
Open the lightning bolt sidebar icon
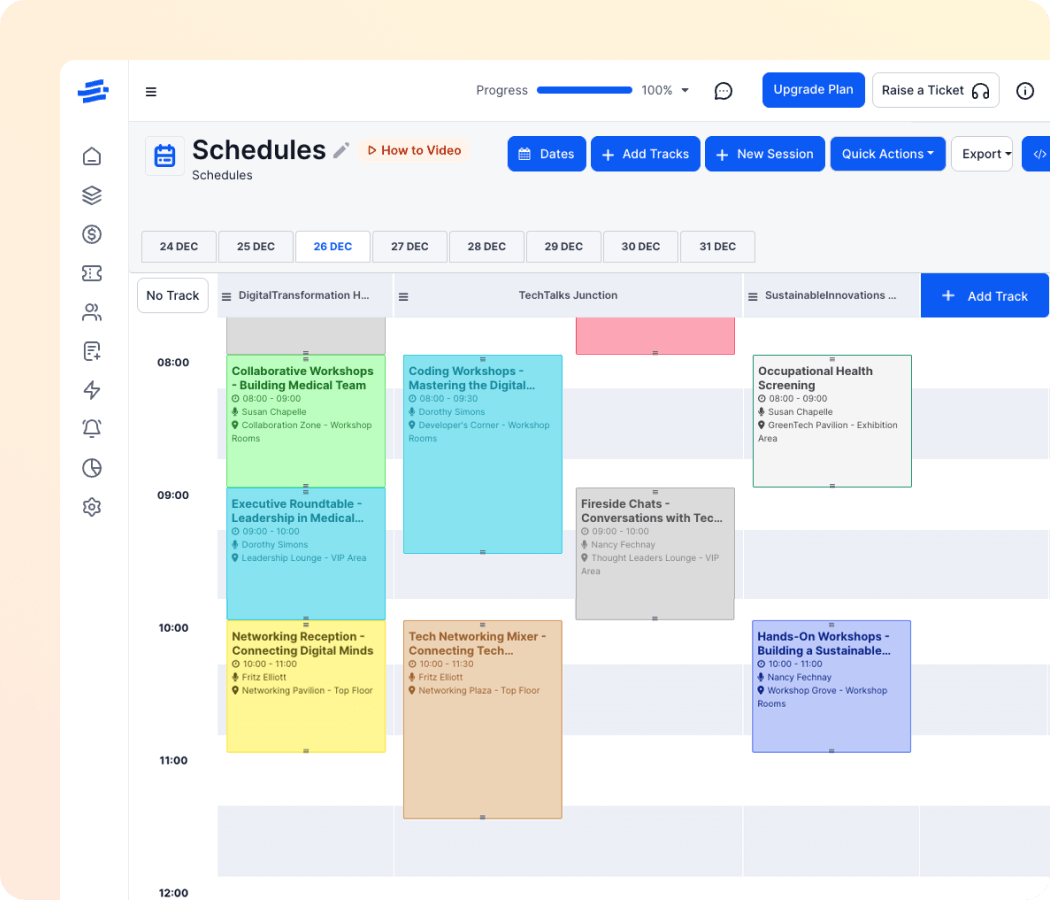(x=92, y=390)
